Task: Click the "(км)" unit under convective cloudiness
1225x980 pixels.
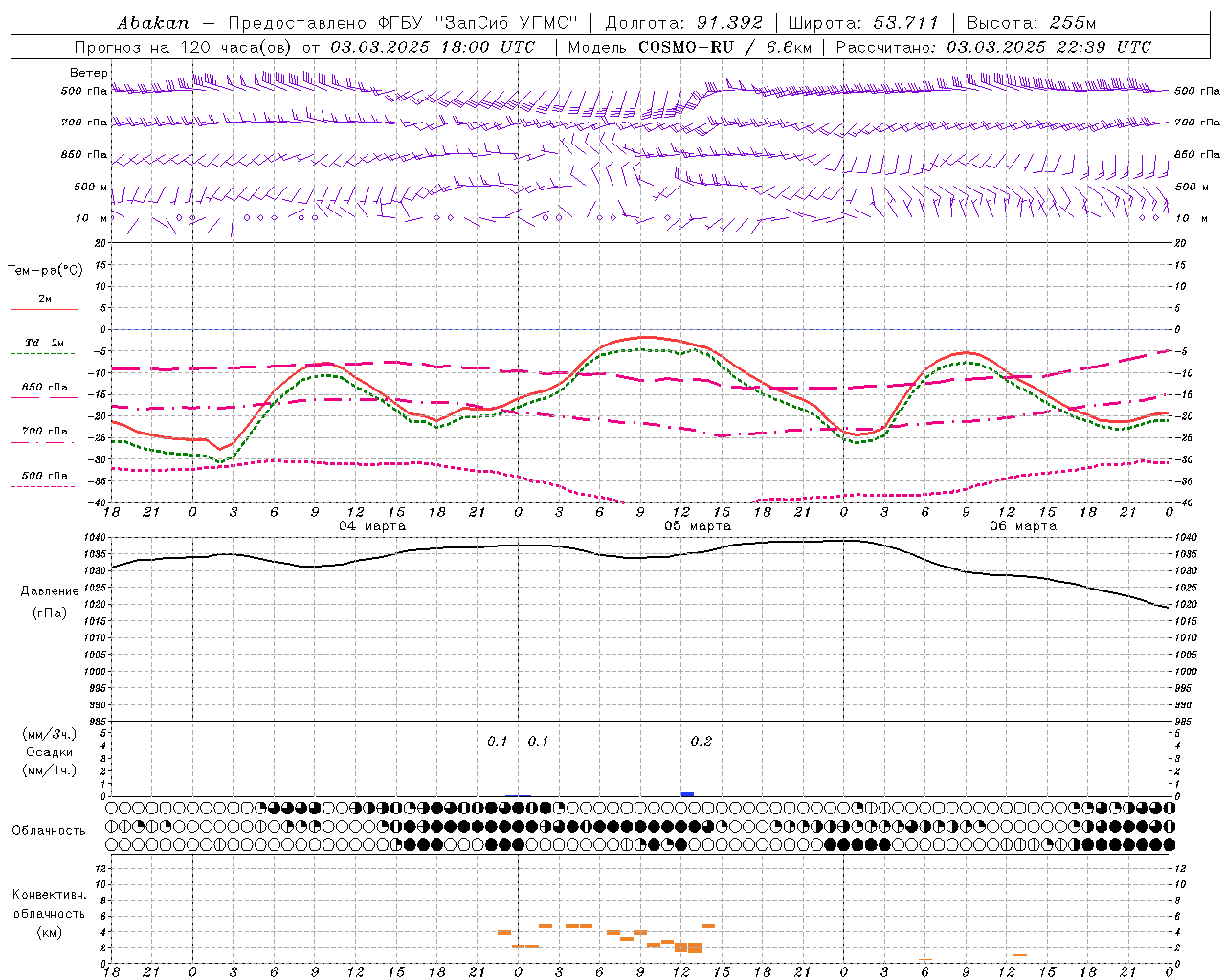Action: [50, 933]
